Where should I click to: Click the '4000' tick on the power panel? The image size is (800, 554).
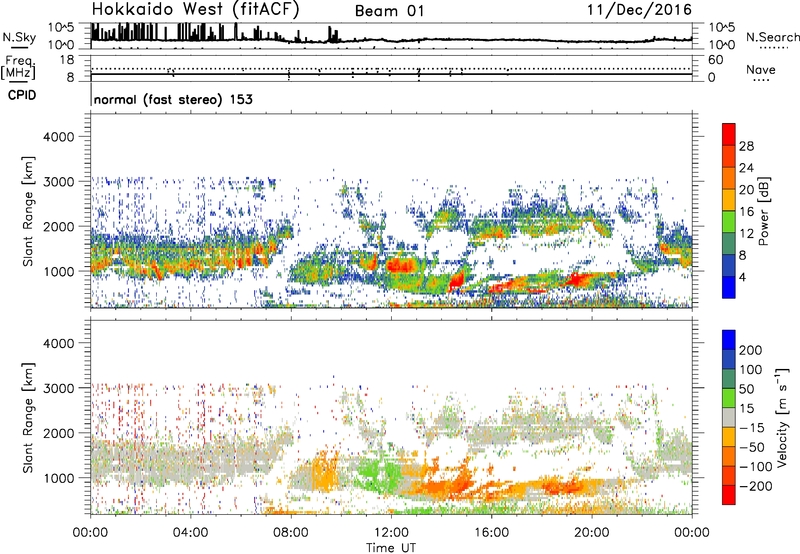point(58,137)
